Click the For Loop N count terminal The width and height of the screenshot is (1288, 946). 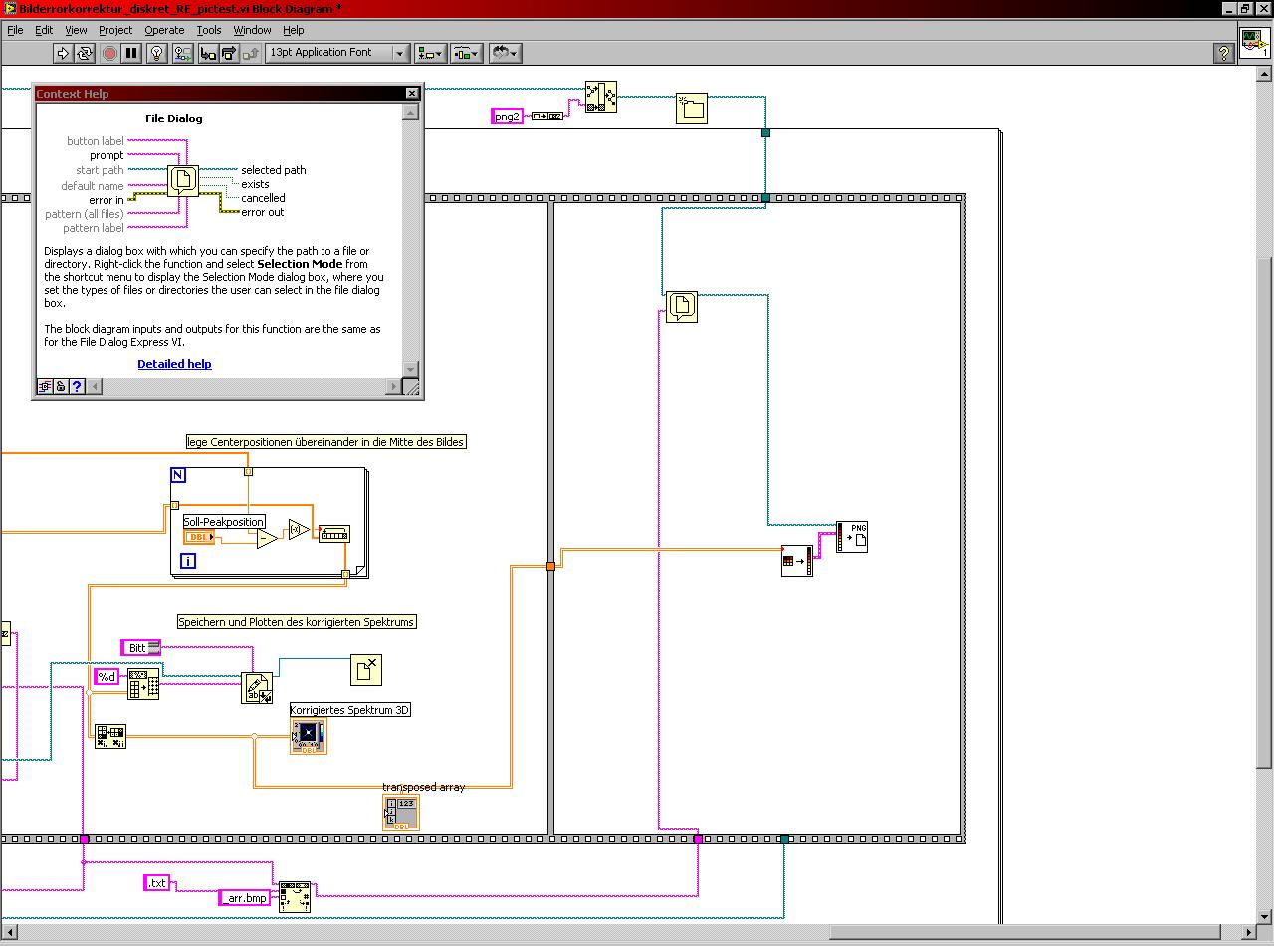click(x=178, y=475)
